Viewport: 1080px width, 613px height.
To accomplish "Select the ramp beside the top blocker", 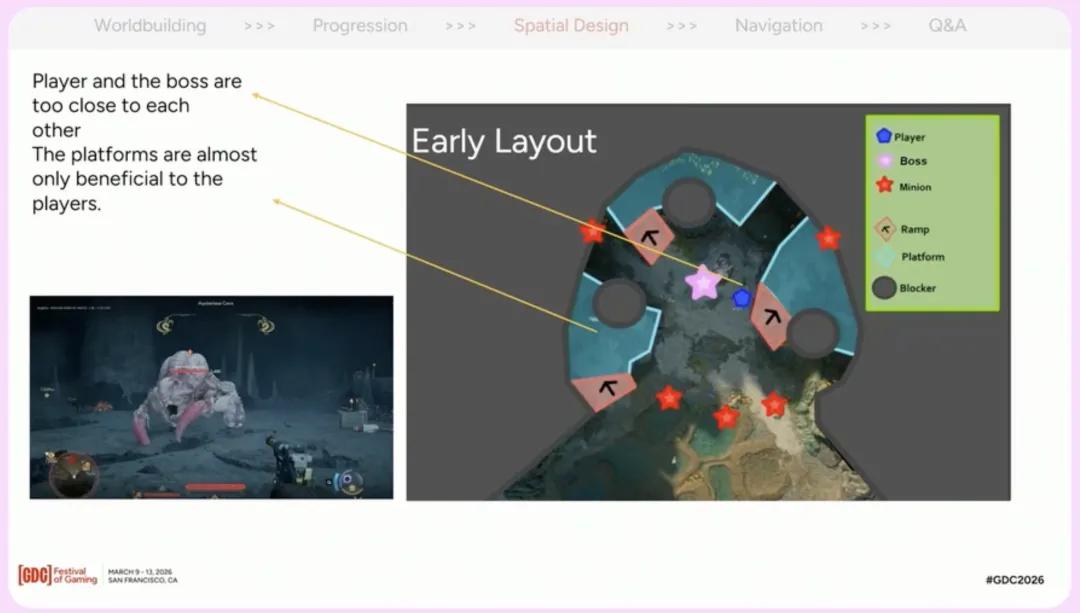I will (648, 237).
